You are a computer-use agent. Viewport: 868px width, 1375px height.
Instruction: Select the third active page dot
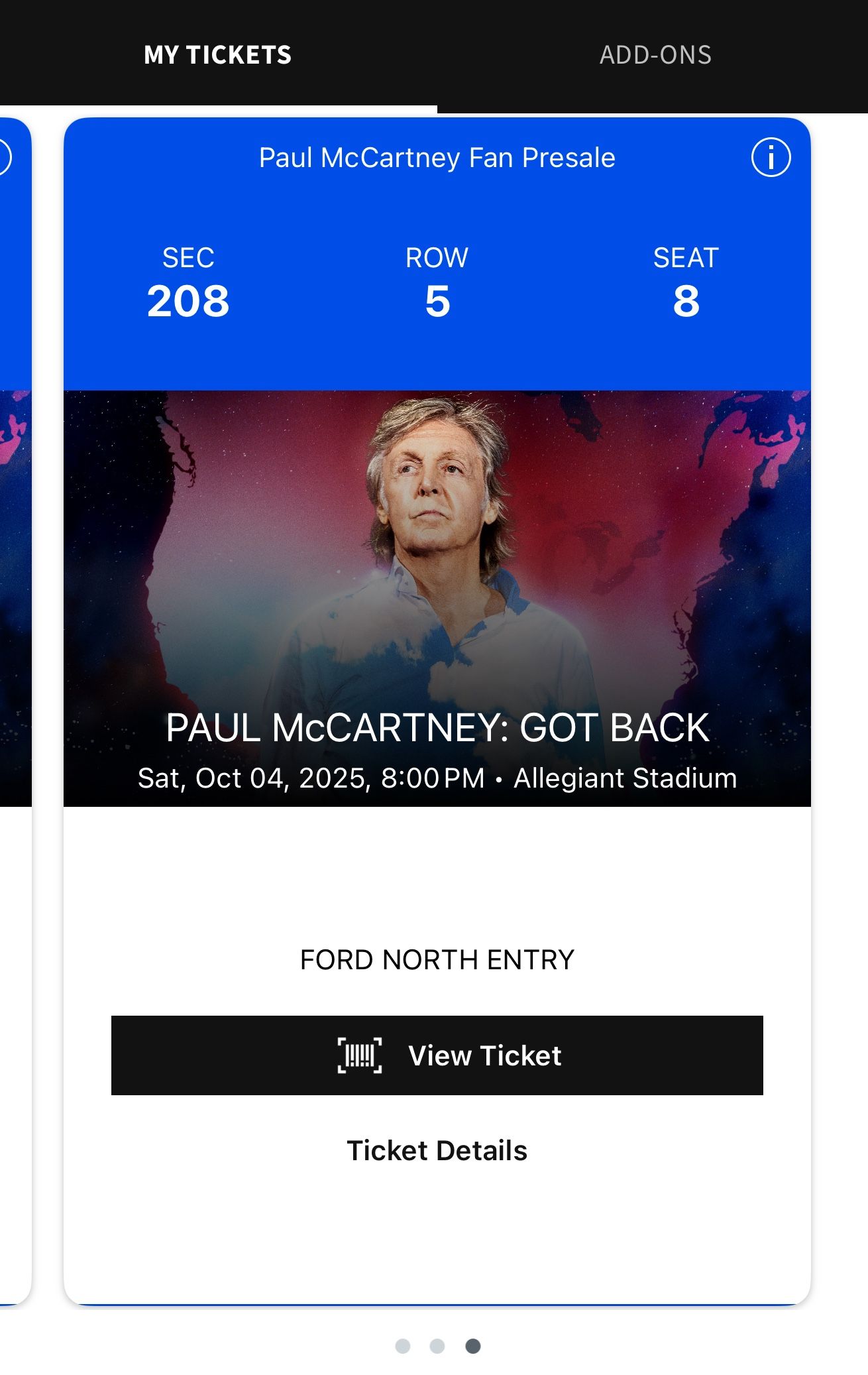pyautogui.click(x=472, y=1346)
